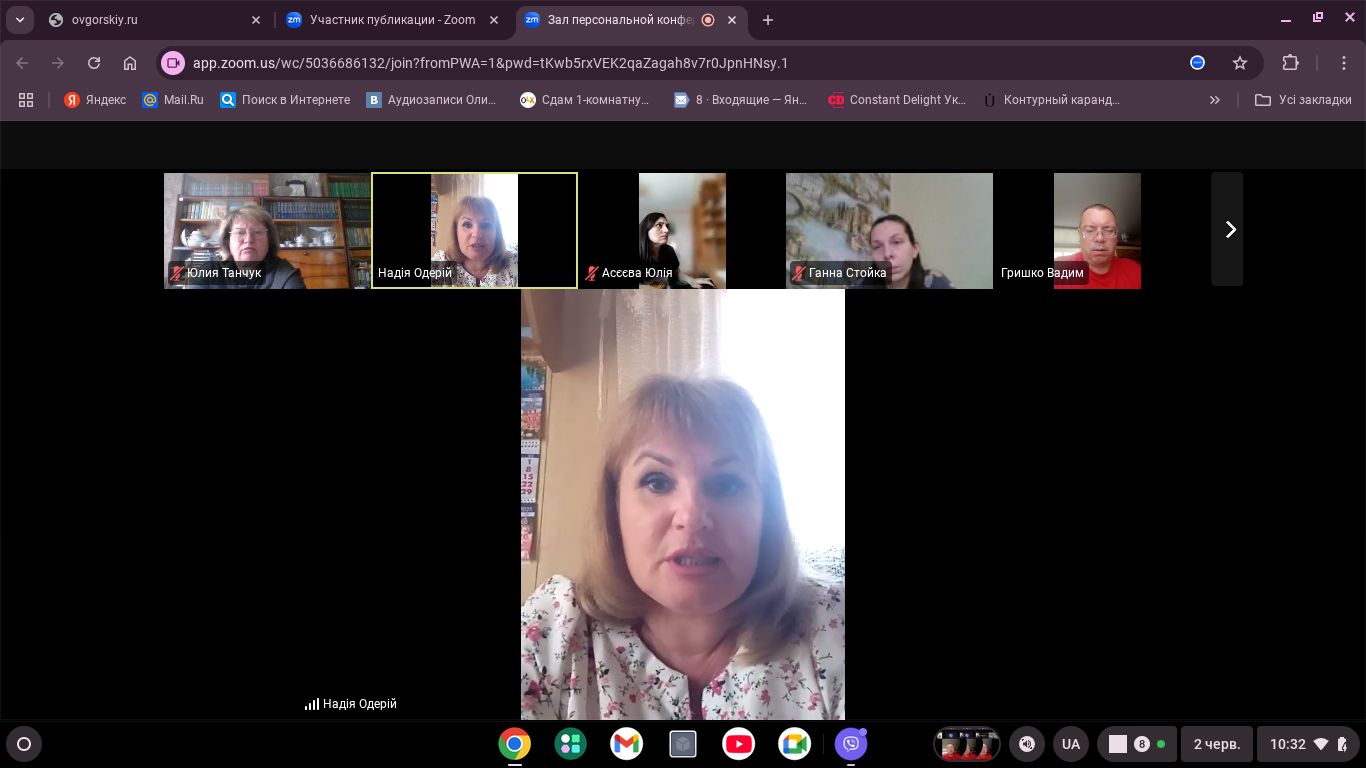Open the media controls thumbnail in shelf
Image resolution: width=1366 pixels, height=768 pixels.
967,744
